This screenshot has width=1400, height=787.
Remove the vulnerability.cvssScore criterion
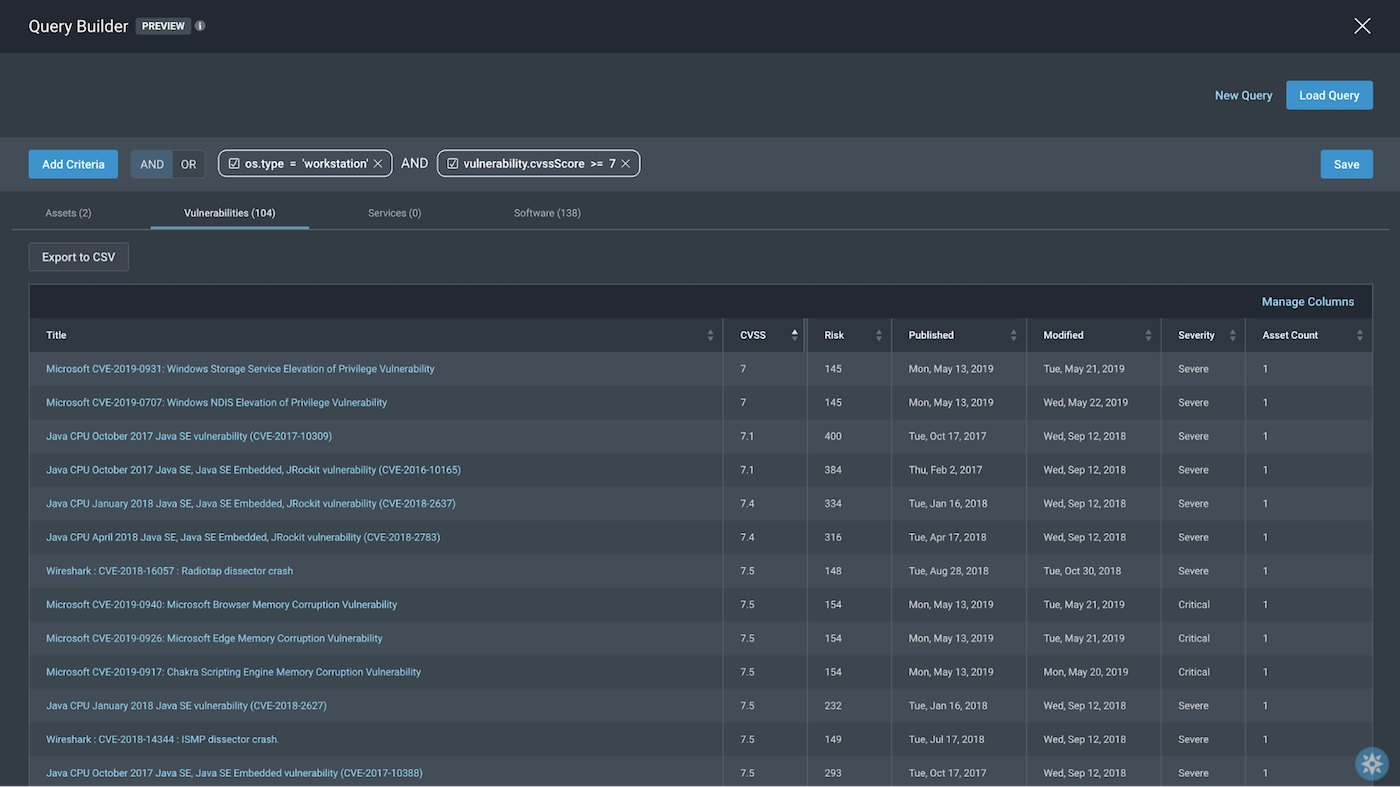[x=626, y=164]
